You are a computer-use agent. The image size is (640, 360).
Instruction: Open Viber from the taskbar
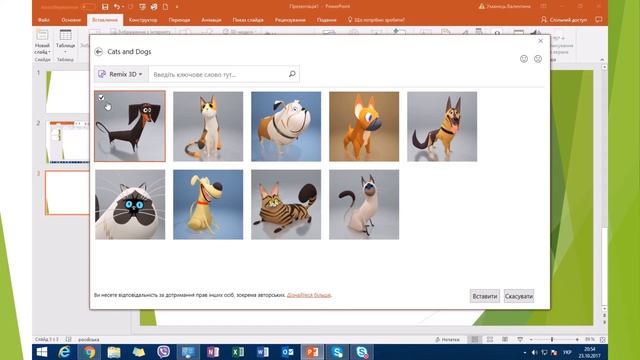[164, 352]
